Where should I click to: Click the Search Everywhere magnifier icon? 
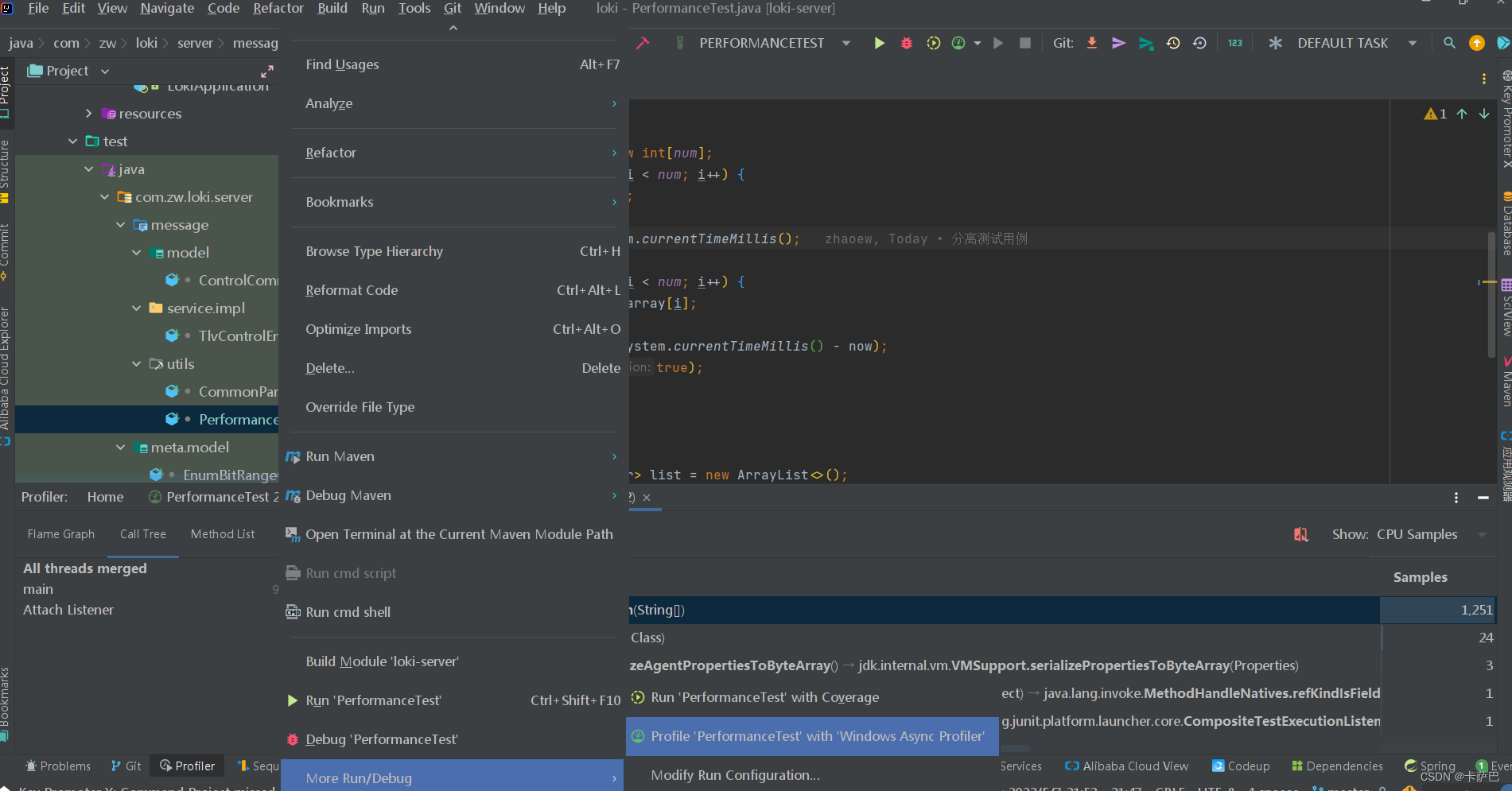tap(1449, 43)
